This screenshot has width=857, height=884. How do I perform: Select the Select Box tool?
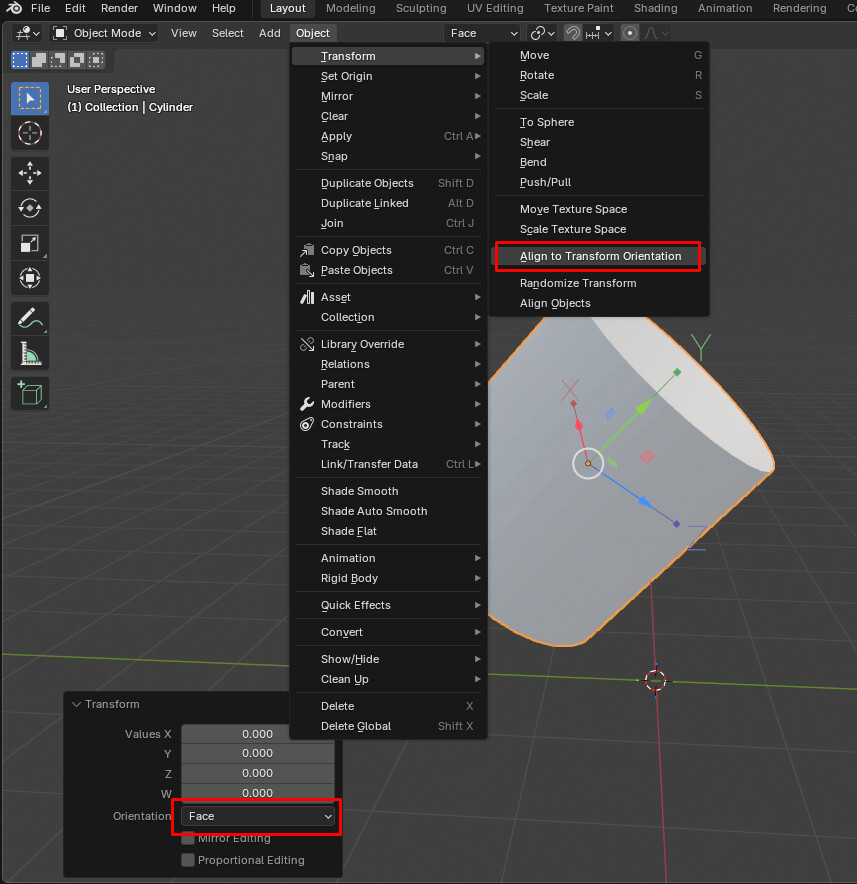point(30,99)
